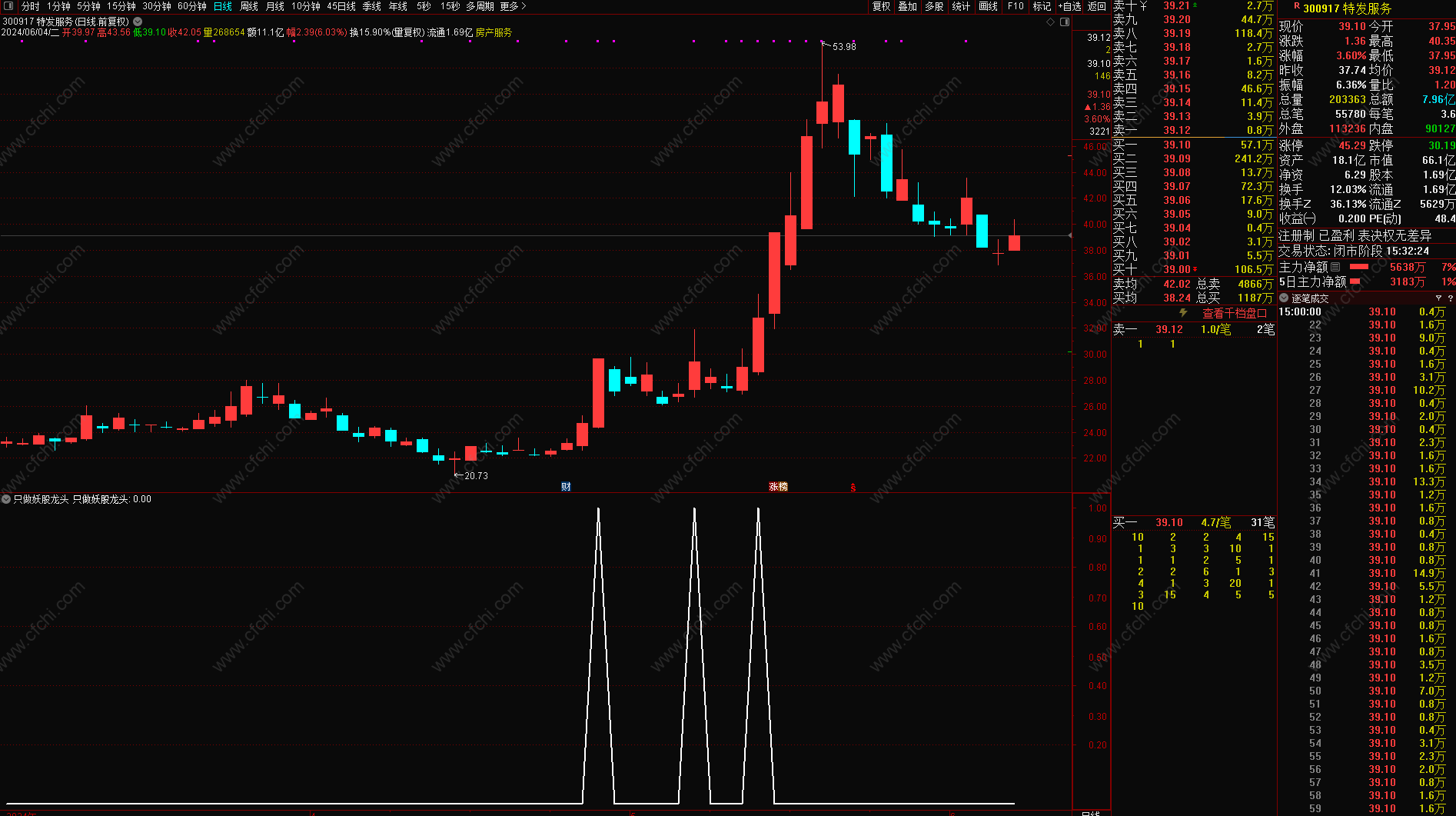Click the 买一 price 39.10 in order book
The image size is (1456, 816).
tap(1176, 145)
